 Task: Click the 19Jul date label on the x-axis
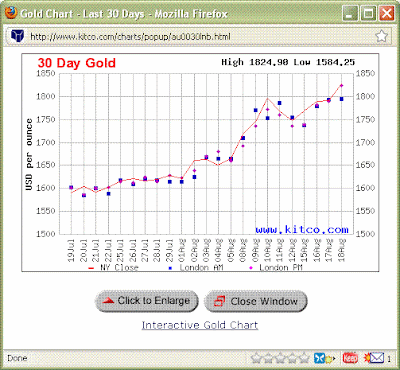pos(71,250)
